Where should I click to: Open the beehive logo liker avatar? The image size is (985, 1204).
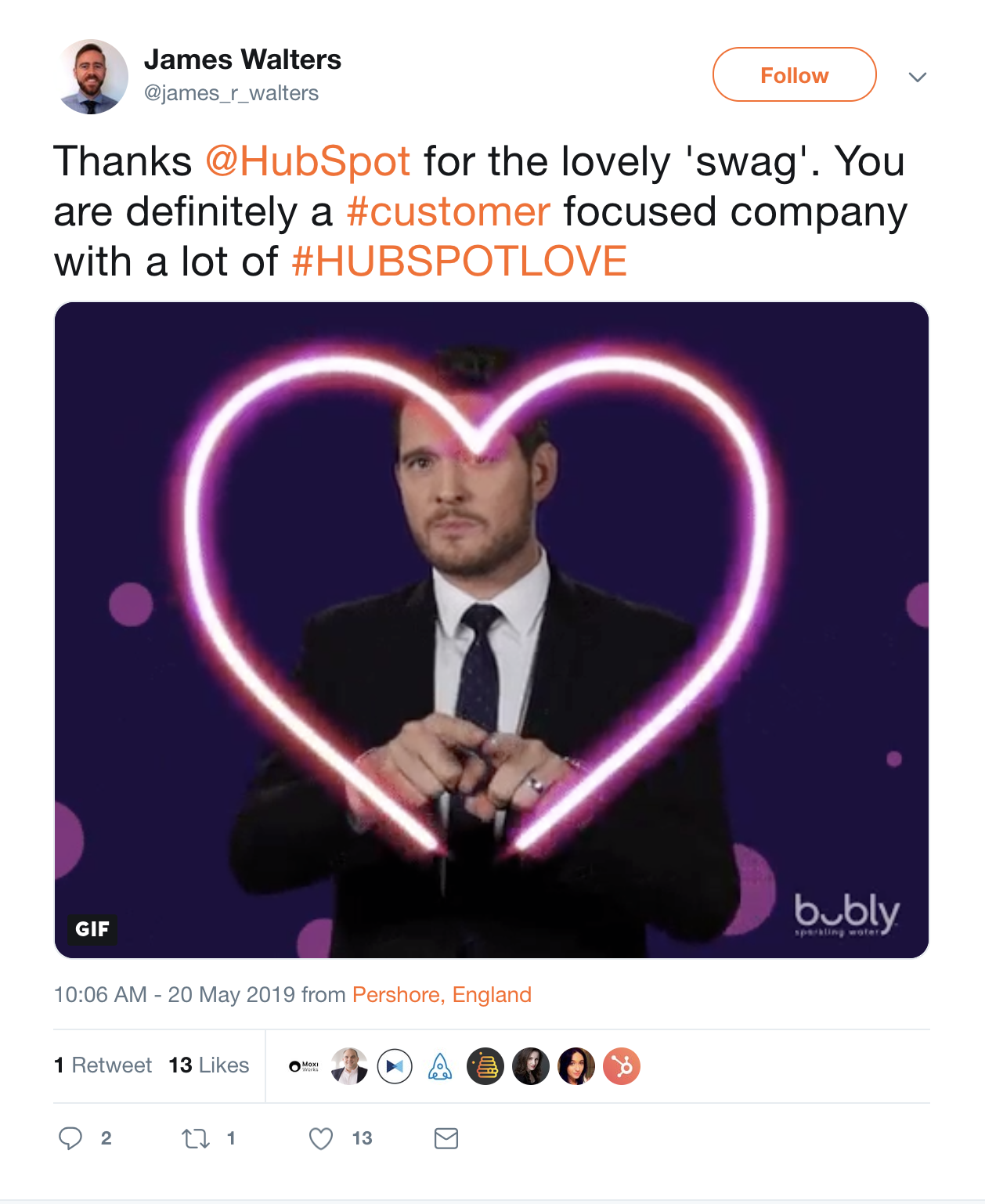click(x=485, y=1066)
